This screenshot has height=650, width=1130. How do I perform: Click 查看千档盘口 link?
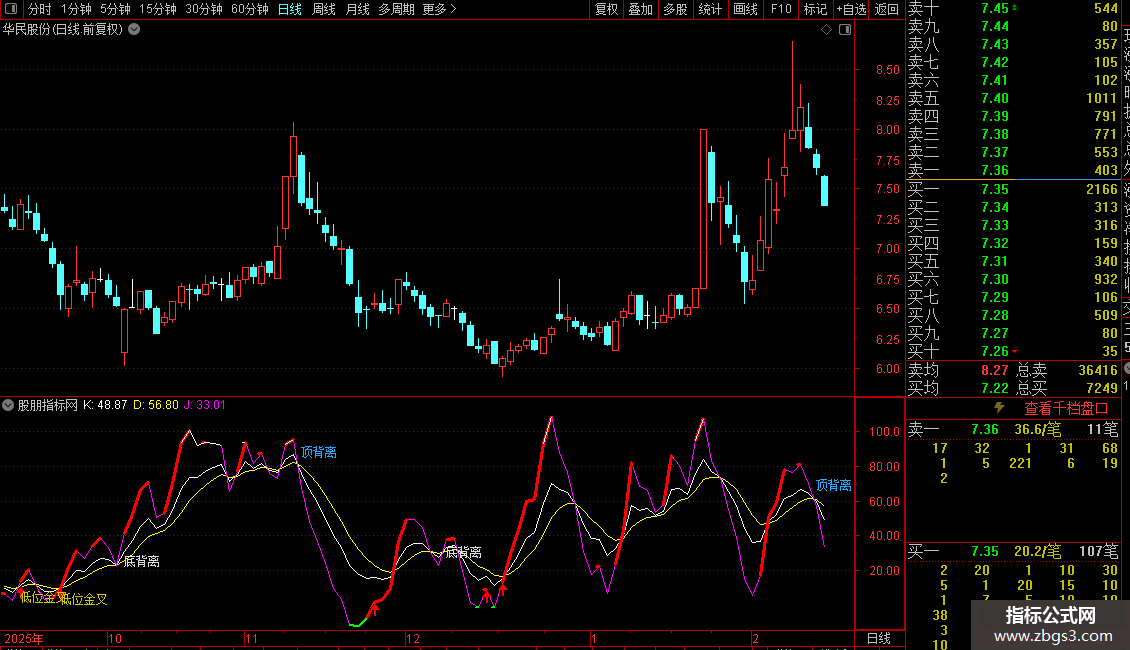point(1066,409)
